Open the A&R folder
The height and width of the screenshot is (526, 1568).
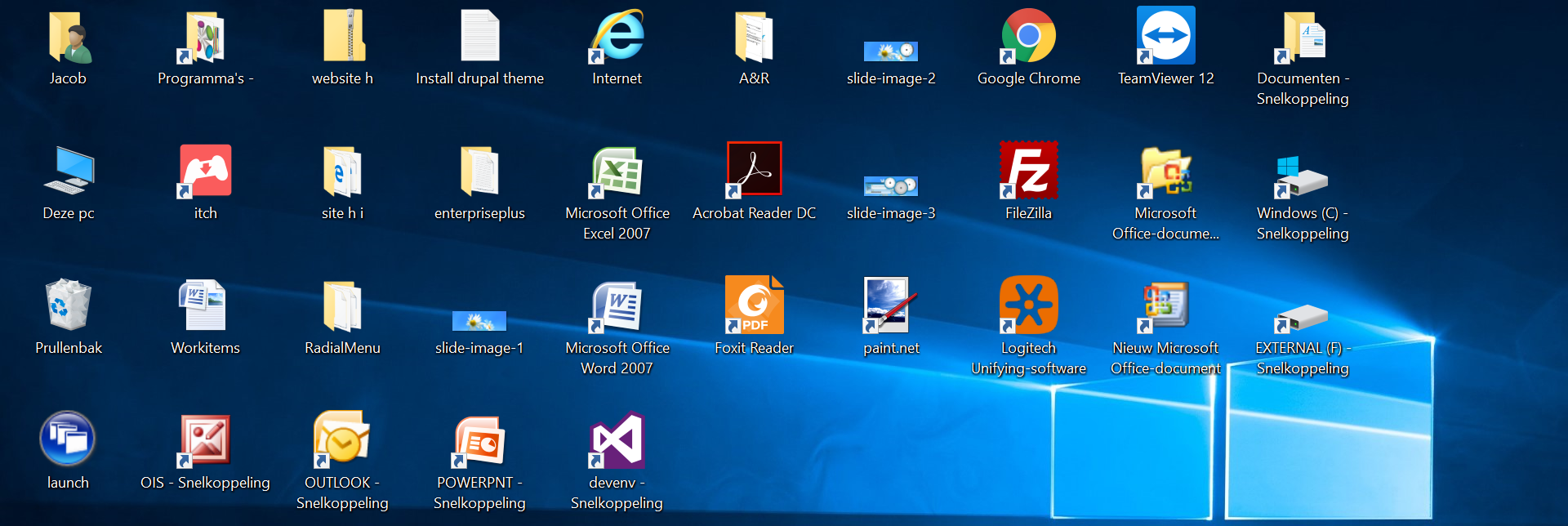755,37
